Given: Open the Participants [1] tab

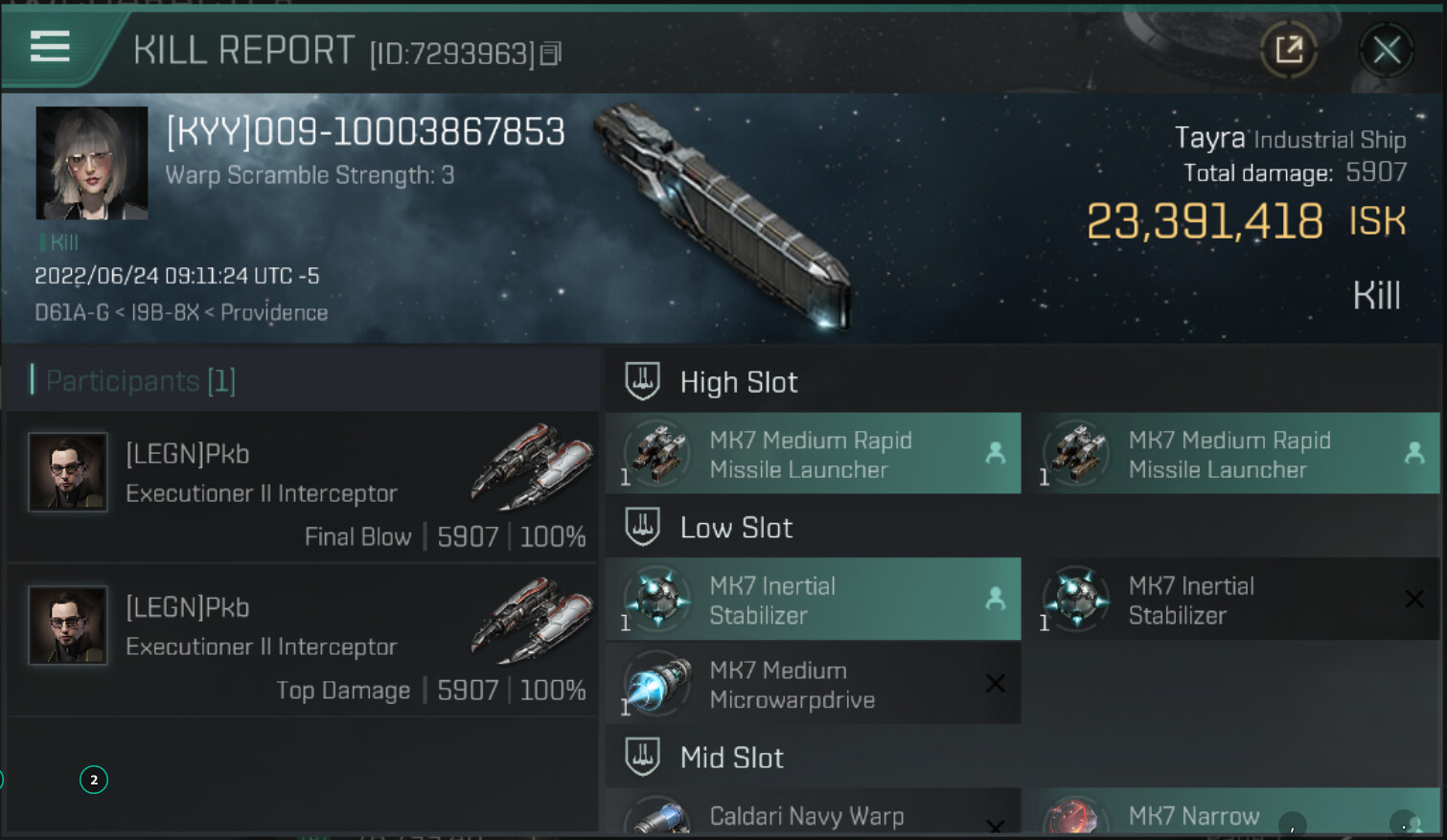Looking at the screenshot, I should pos(140,381).
